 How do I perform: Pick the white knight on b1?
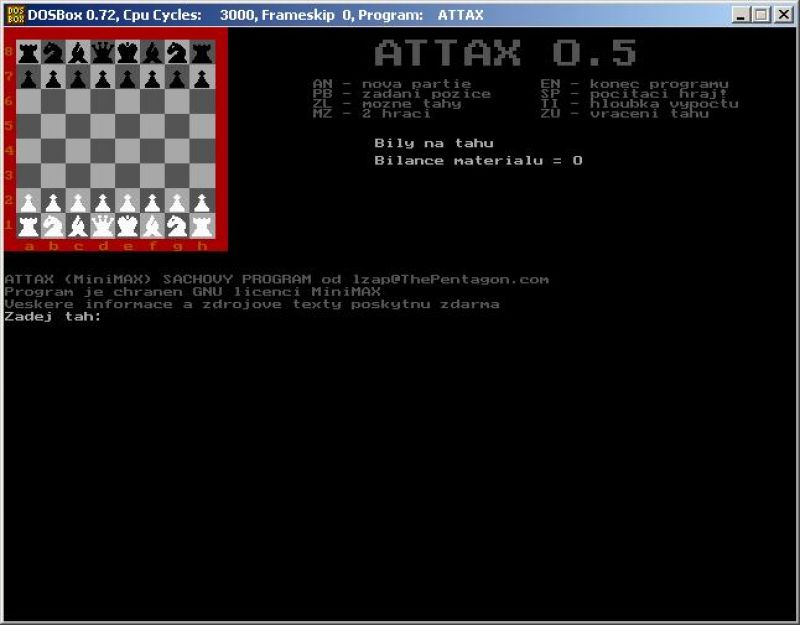(x=54, y=227)
